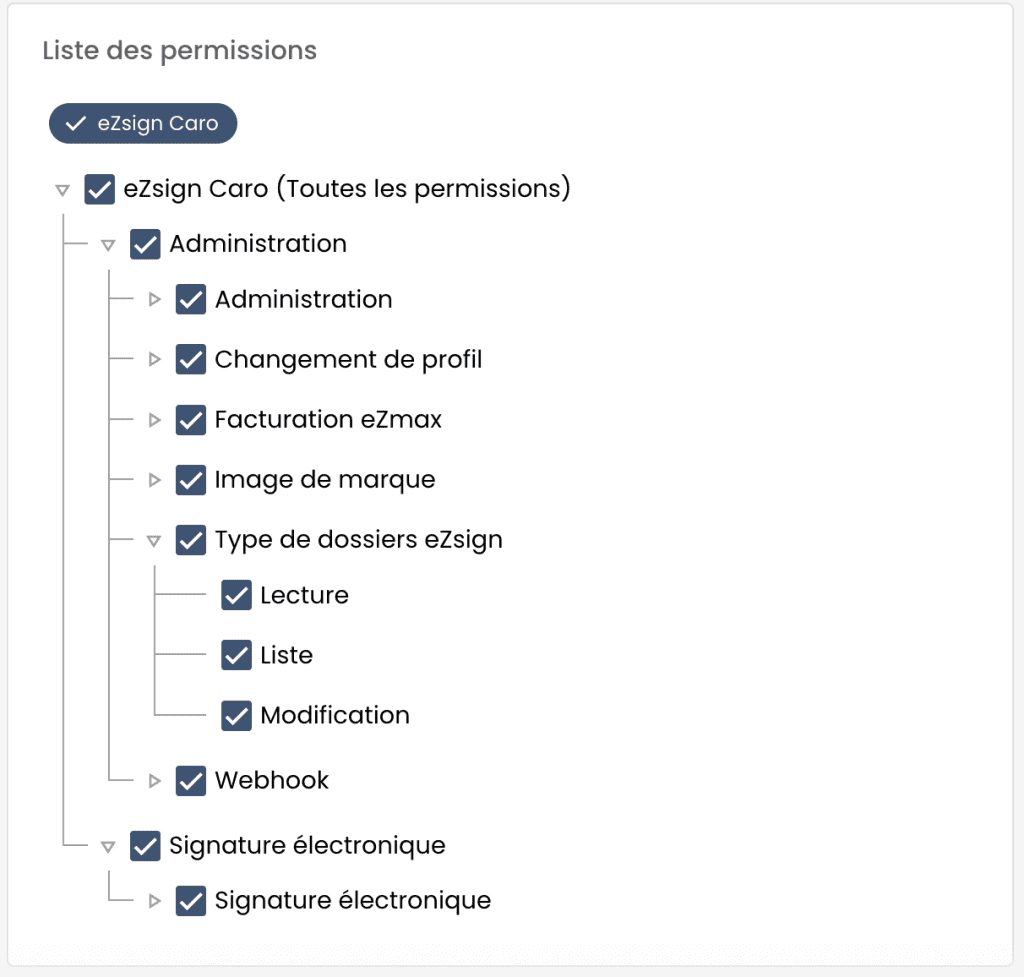Screen dimensions: 1024x977
Task: Toggle Facturation eZmax checkbox
Action: 191,420
